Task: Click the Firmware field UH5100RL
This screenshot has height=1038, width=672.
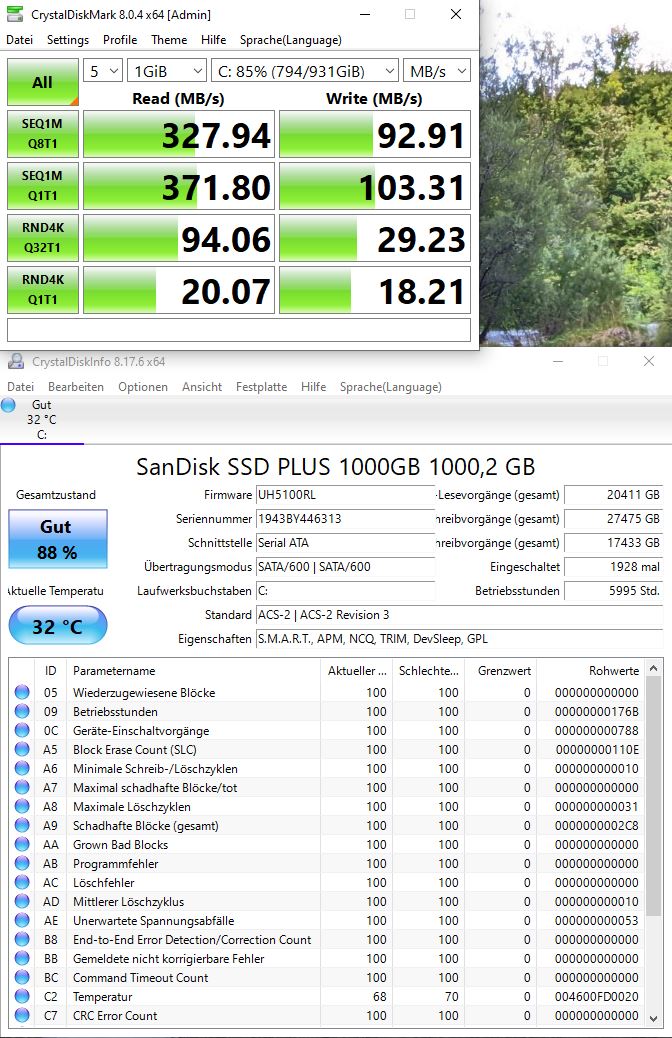Action: tap(345, 495)
